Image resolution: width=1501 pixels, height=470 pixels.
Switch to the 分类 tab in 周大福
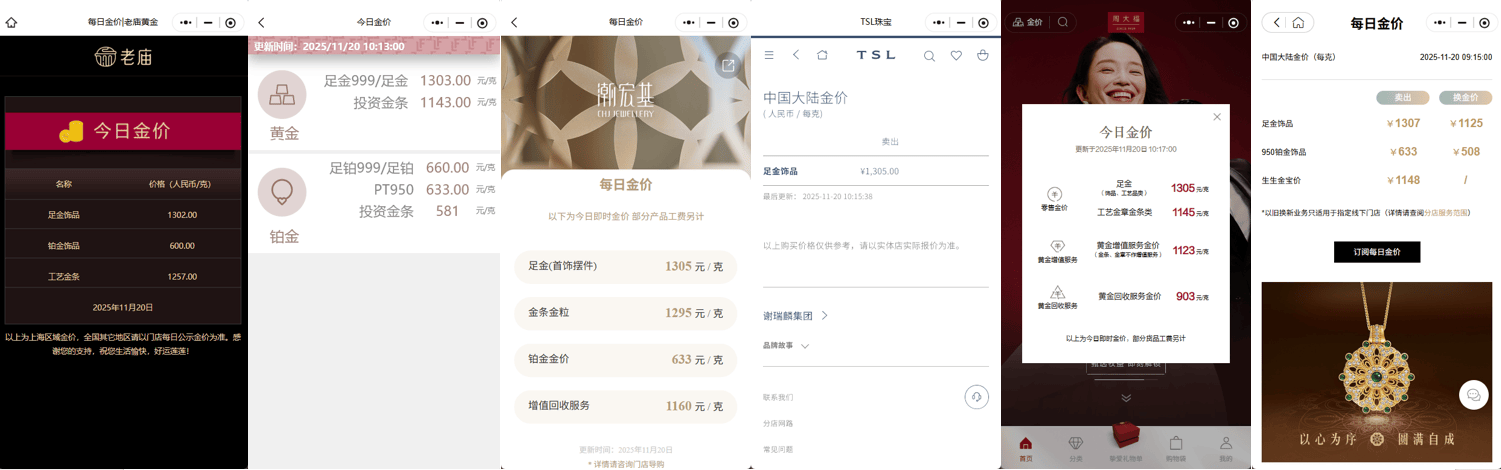1076,448
